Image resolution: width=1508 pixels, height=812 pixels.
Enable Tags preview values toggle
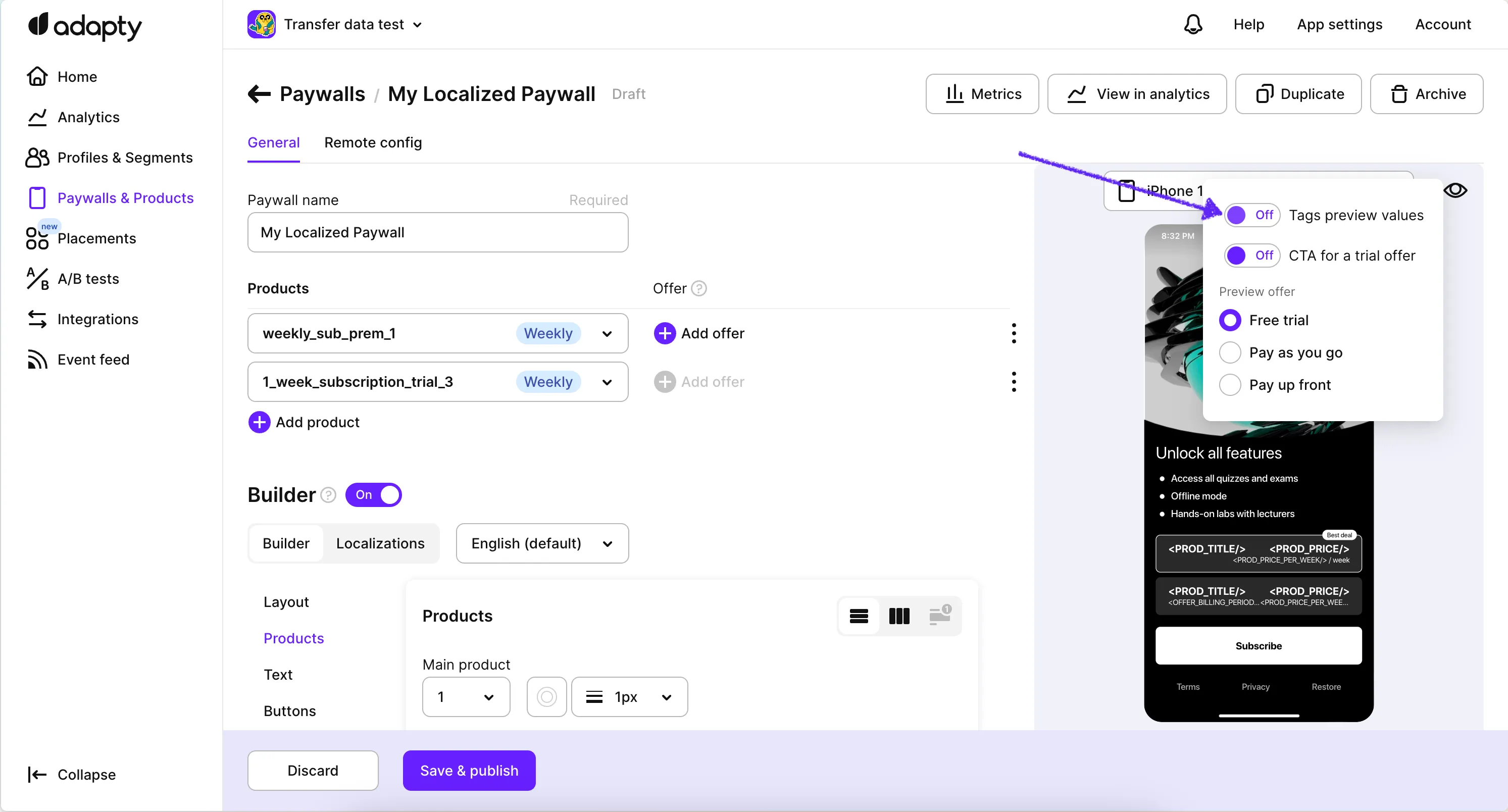tap(1251, 215)
